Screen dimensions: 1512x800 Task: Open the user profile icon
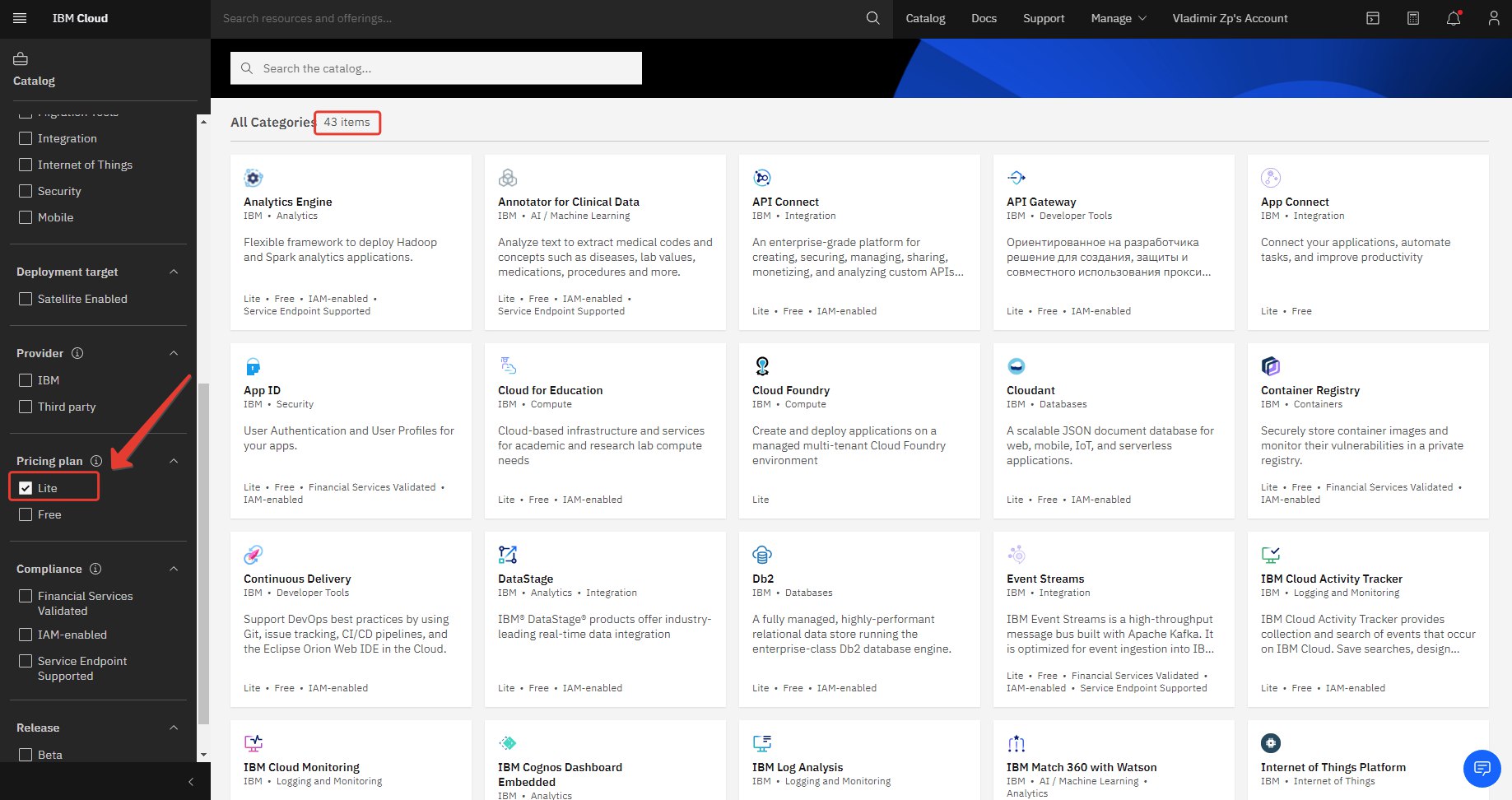pos(1493,18)
